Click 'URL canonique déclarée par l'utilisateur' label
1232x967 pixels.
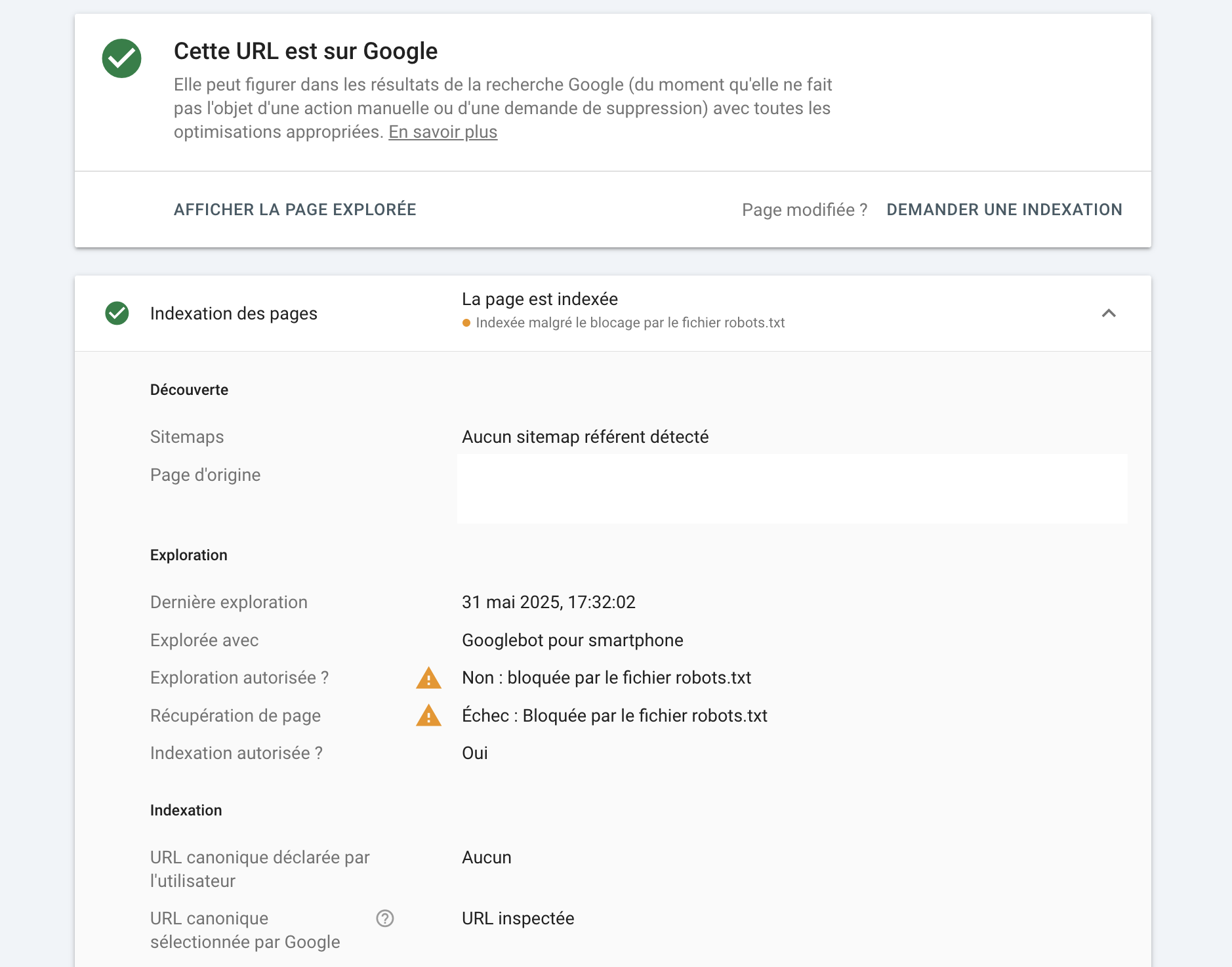pyautogui.click(x=260, y=869)
